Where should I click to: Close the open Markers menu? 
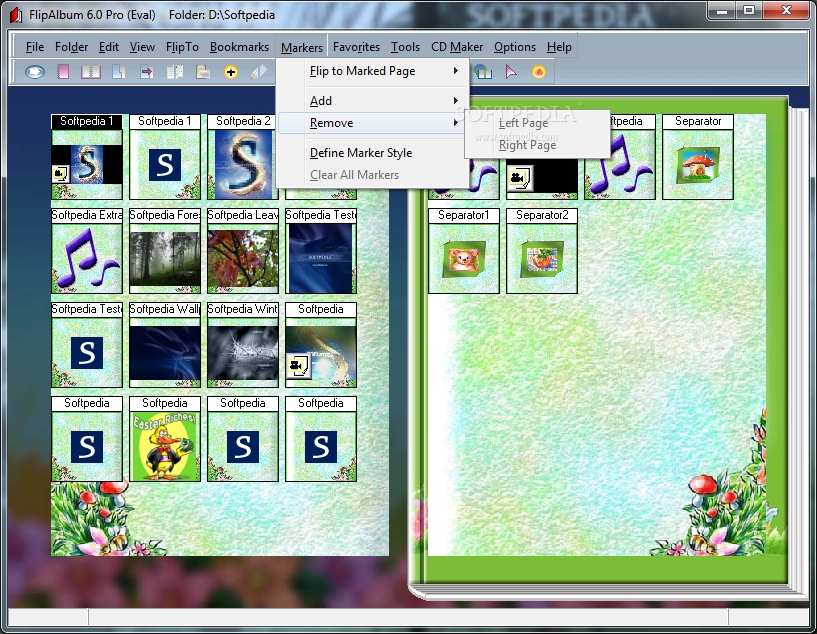(302, 47)
